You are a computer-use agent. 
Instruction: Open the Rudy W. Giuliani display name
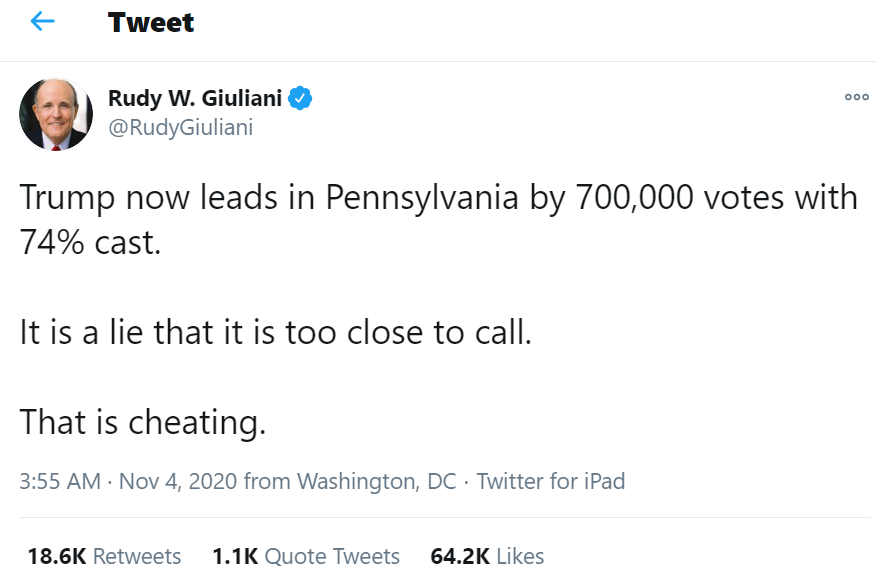(195, 98)
